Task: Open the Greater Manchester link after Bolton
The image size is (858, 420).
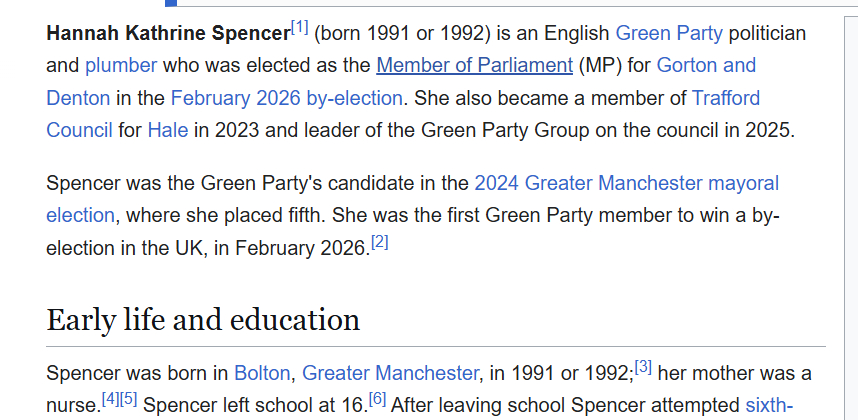Action: pos(390,374)
